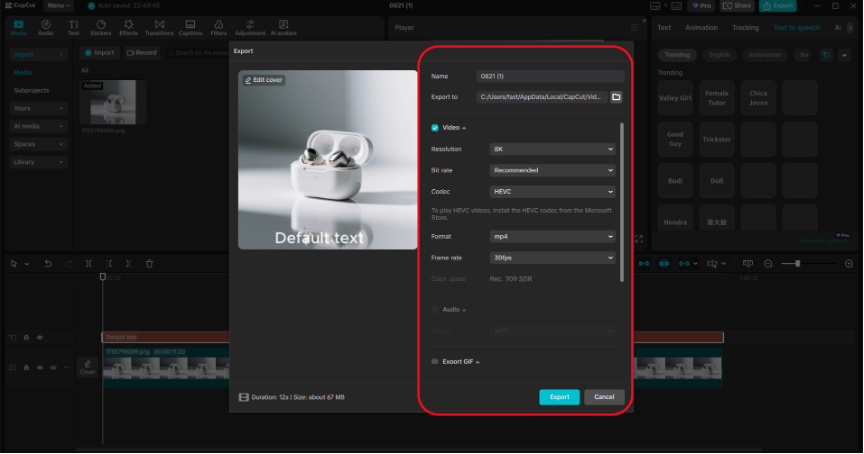The image size is (864, 454).
Task: Open the Menu in the title bar
Action: 58,6
